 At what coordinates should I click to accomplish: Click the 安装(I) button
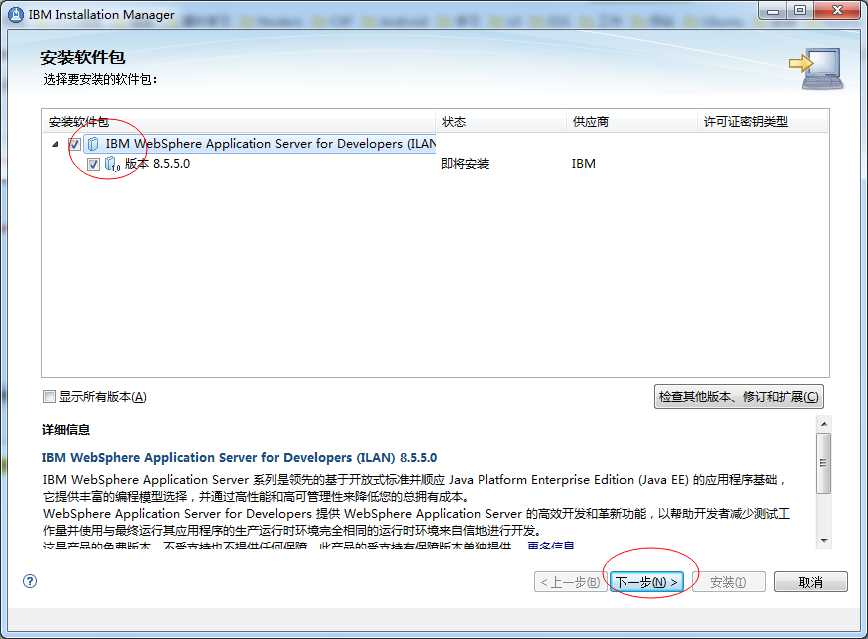pyautogui.click(x=728, y=582)
